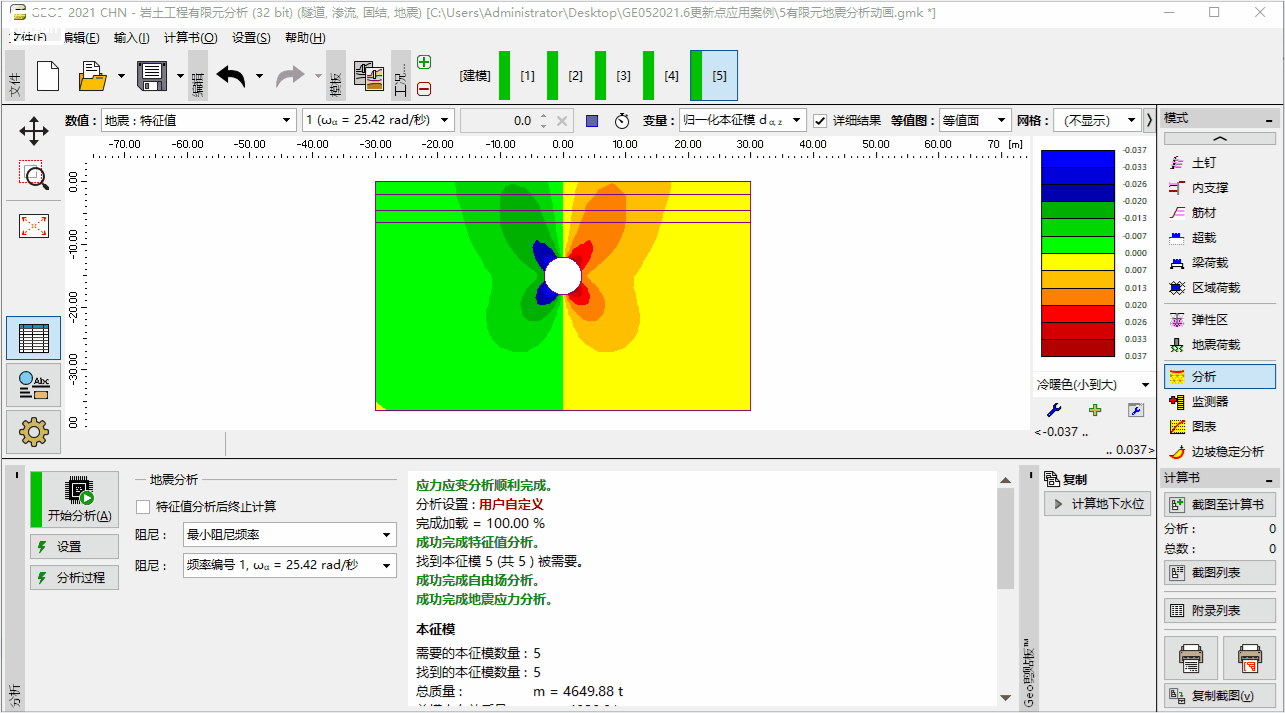Viewport: 1285px width, 713px height.
Task: Select the pan (move) tool
Action: (x=34, y=131)
